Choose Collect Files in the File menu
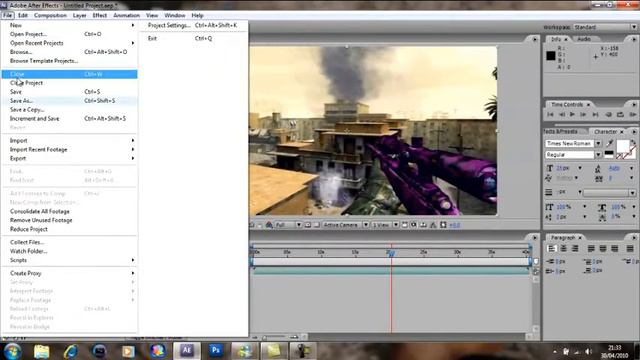Viewport: 640px width, 360px height. (x=69, y=242)
